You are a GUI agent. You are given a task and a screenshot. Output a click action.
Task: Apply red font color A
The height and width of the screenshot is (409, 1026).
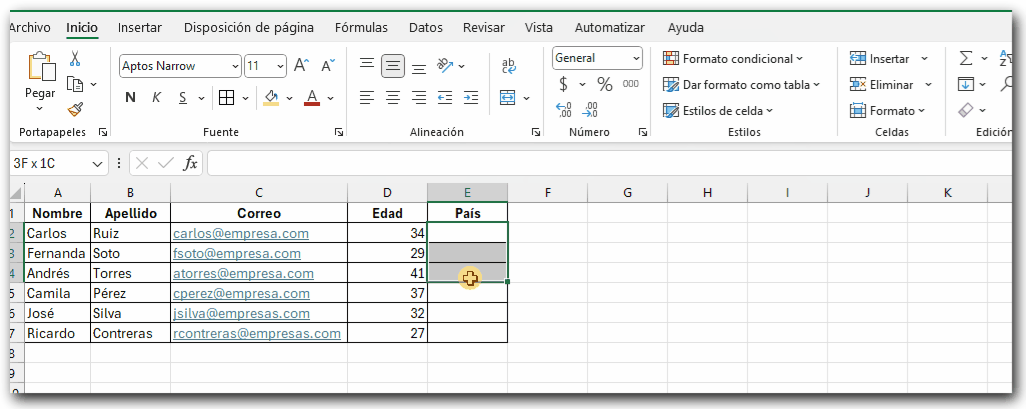(312, 98)
